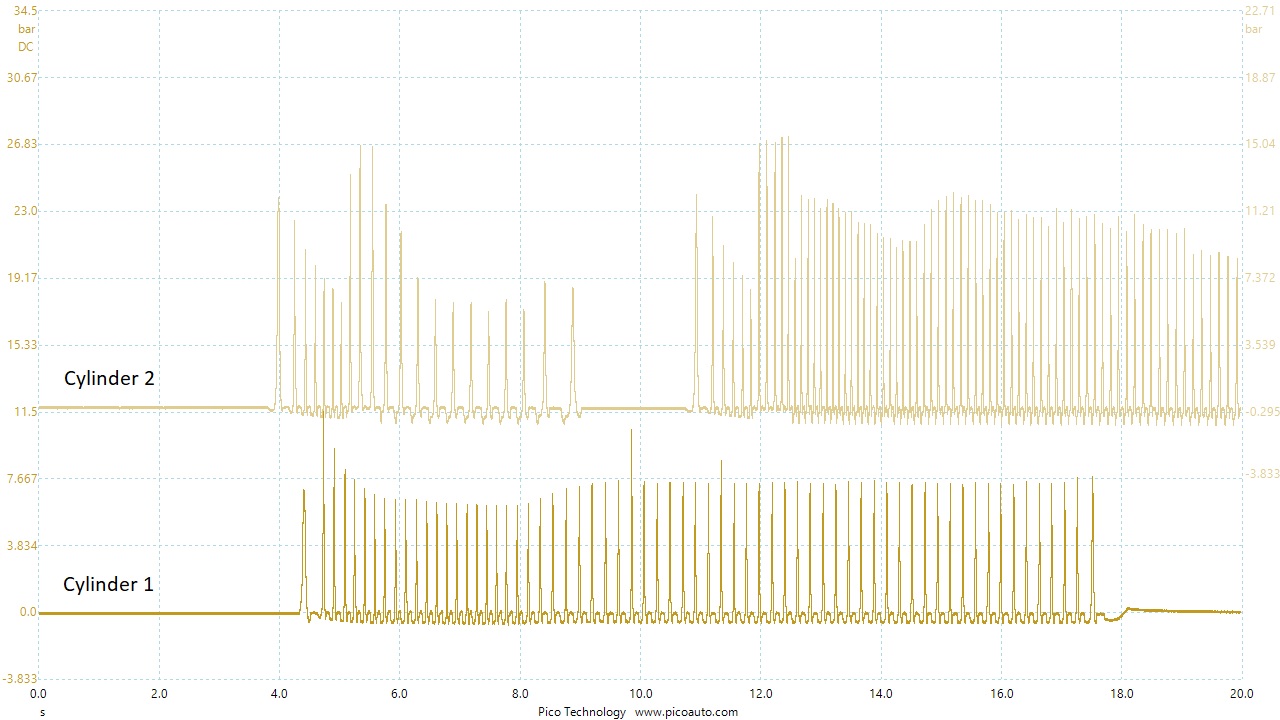This screenshot has height=720, width=1280.
Task: Select the Cylinder 1 channel label
Action: pos(108,584)
